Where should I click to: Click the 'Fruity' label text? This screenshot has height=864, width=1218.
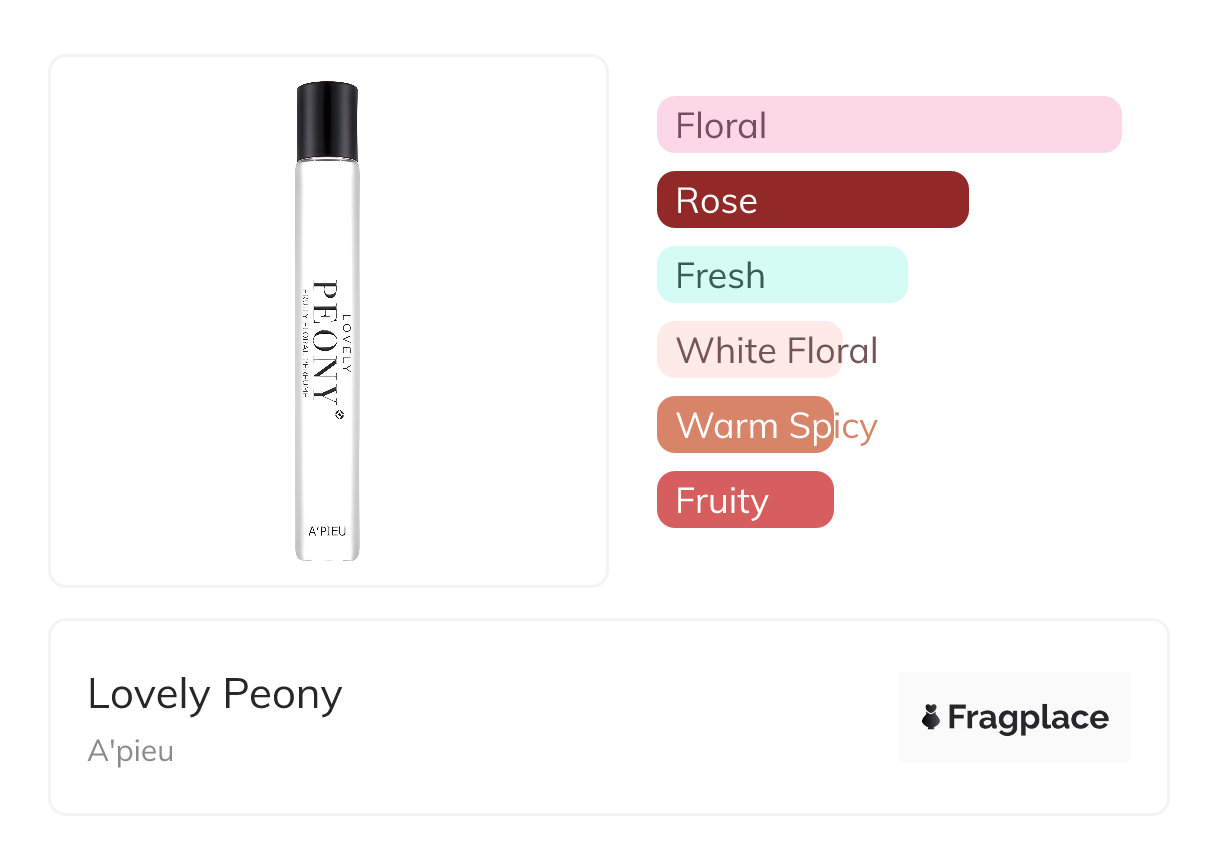pos(722,501)
